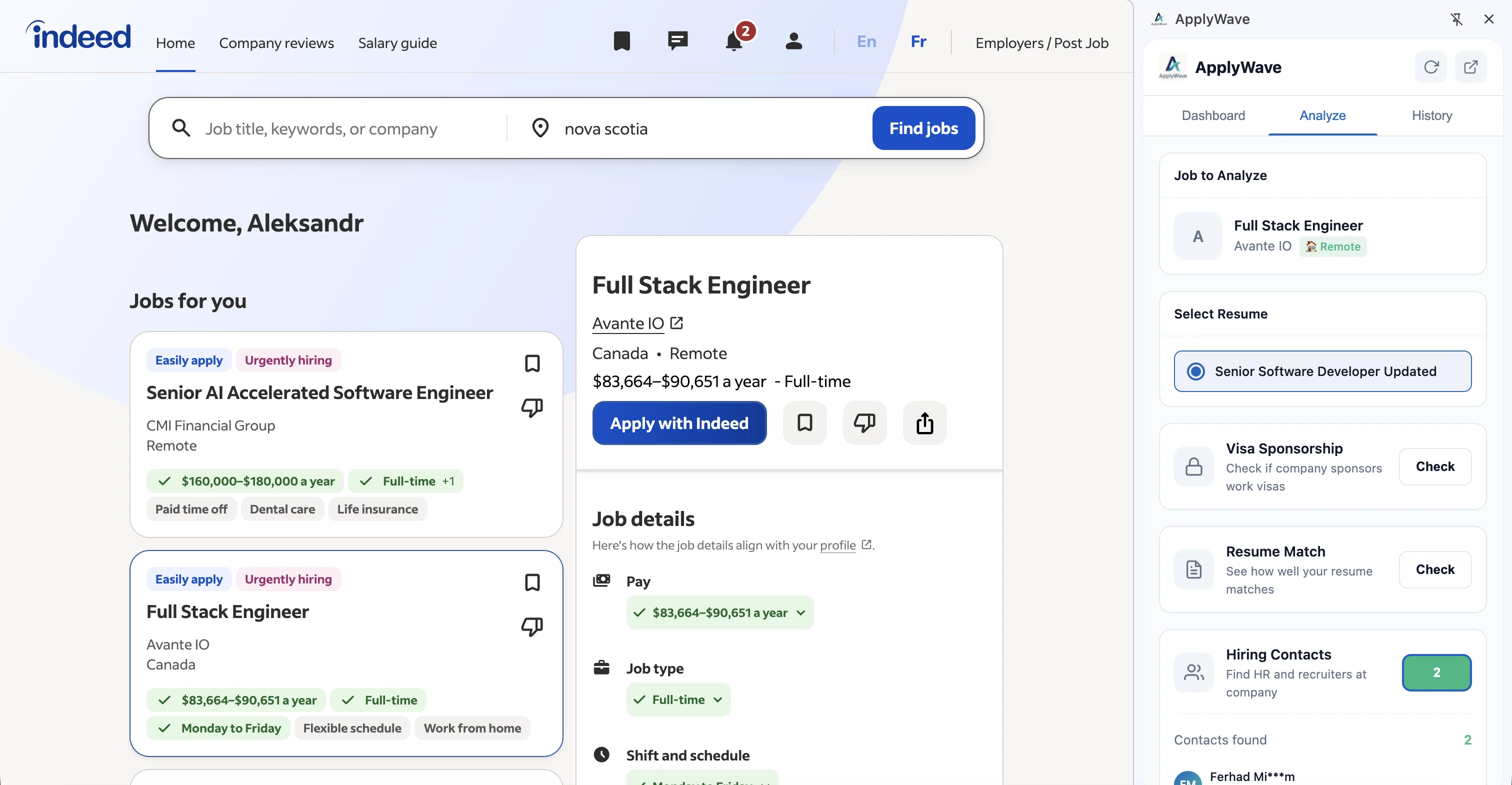This screenshot has height=785, width=1512.
Task: Open saved jobs bookmark icon in header
Action: point(621,41)
